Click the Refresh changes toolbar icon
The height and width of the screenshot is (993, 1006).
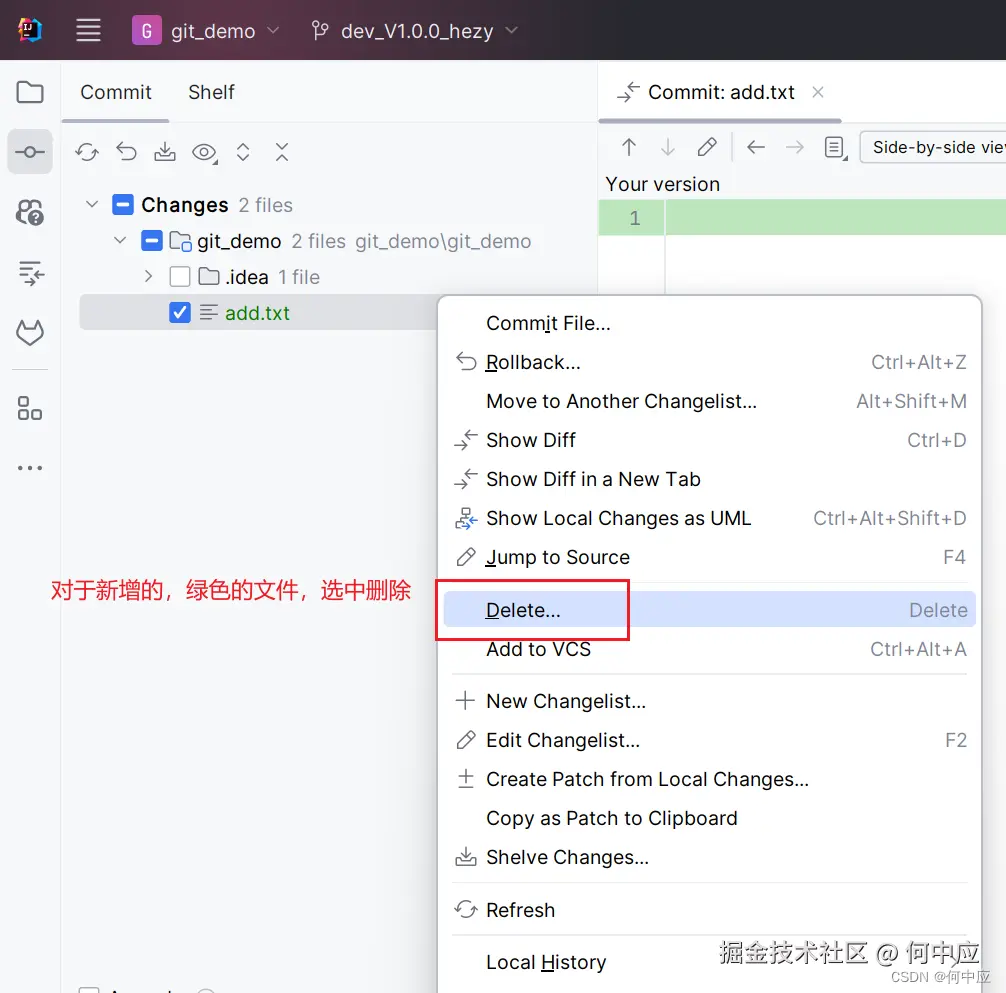87,152
